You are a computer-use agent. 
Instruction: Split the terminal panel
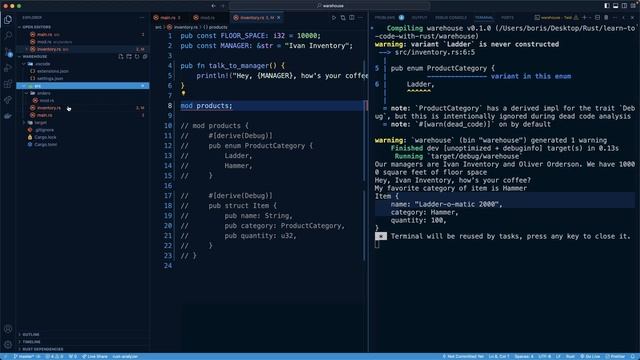[x=598, y=18]
